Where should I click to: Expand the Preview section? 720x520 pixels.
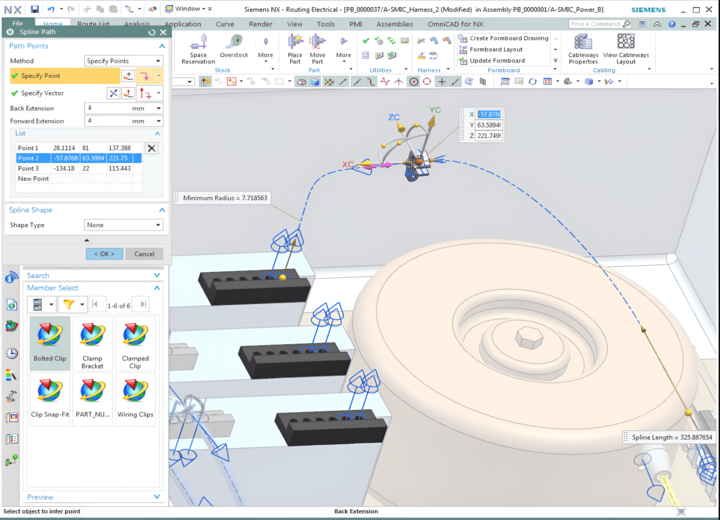coord(157,497)
